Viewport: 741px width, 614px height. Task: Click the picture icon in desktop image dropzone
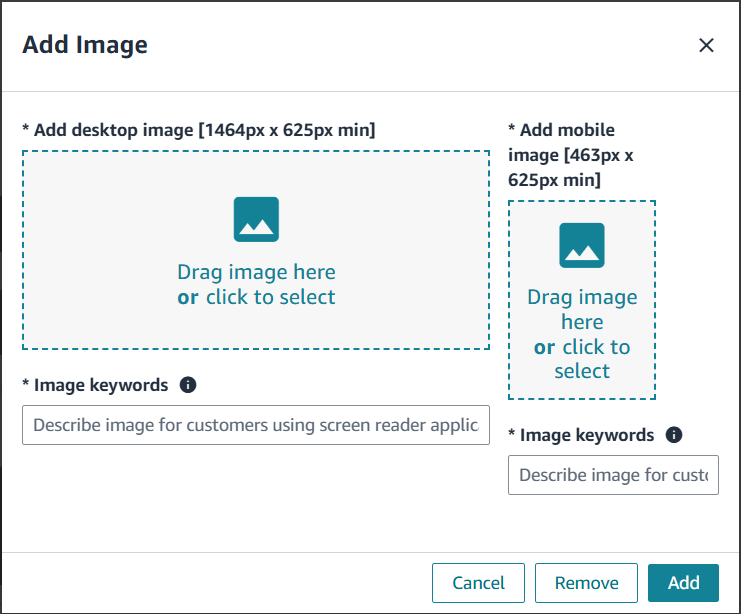(x=256, y=219)
